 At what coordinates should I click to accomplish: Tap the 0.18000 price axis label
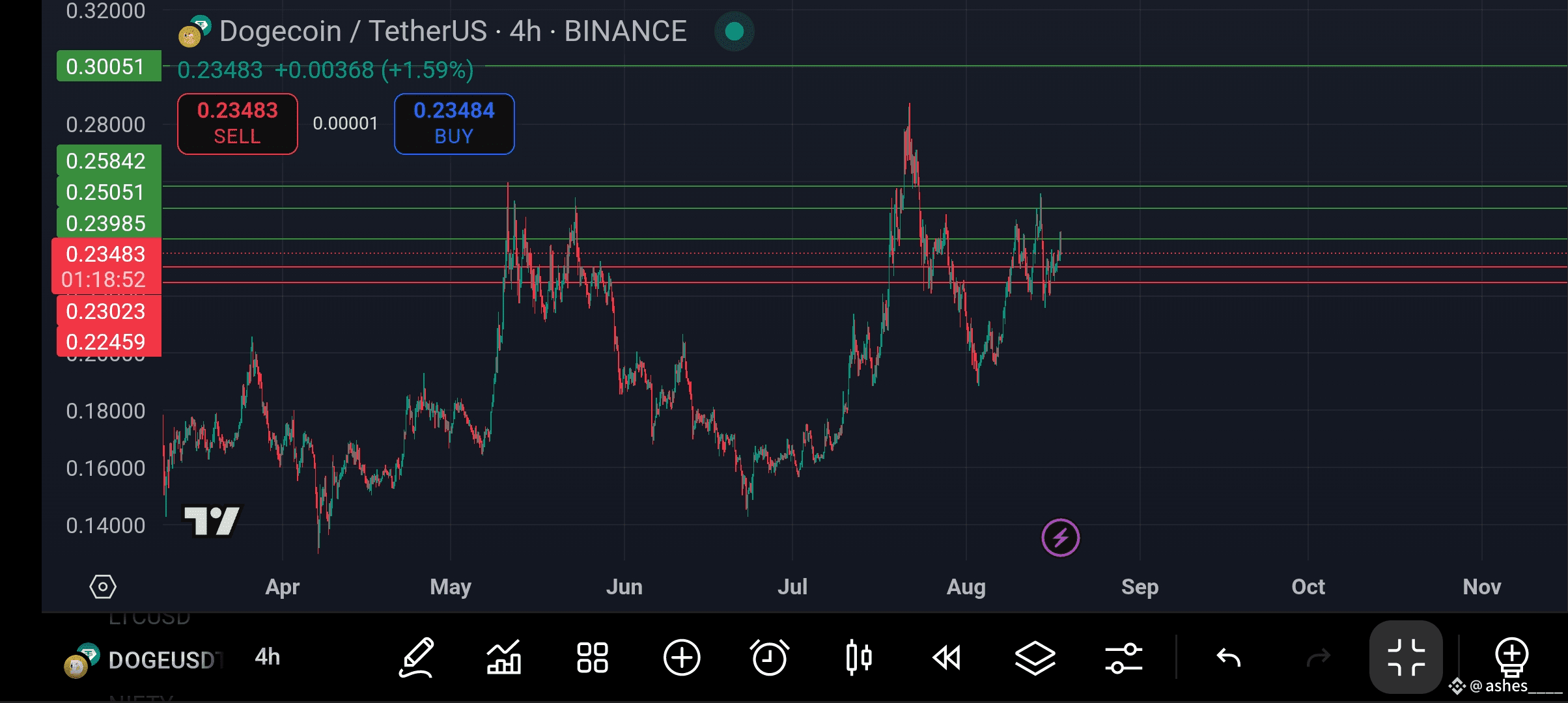click(x=105, y=411)
